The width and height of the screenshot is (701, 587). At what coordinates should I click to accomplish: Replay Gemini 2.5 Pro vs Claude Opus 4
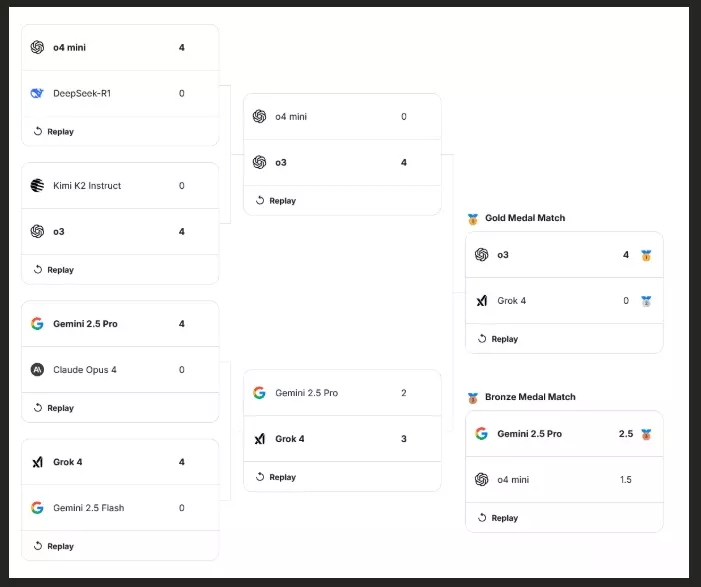click(54, 408)
